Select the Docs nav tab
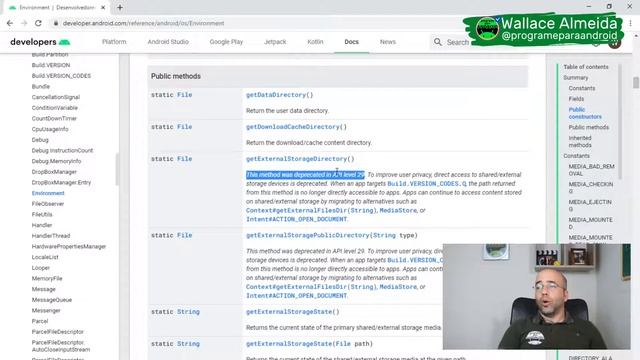The width and height of the screenshot is (640, 360). (x=351, y=42)
